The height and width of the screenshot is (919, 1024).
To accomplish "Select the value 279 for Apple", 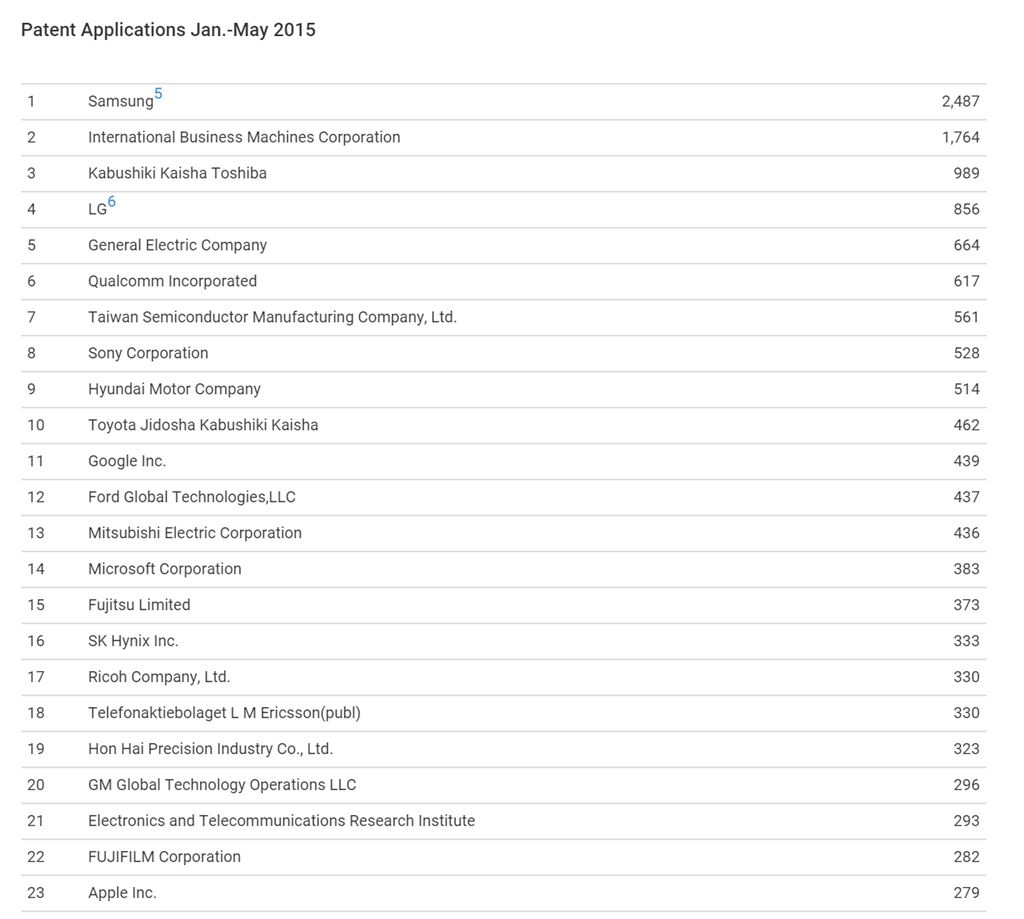I will tap(967, 892).
